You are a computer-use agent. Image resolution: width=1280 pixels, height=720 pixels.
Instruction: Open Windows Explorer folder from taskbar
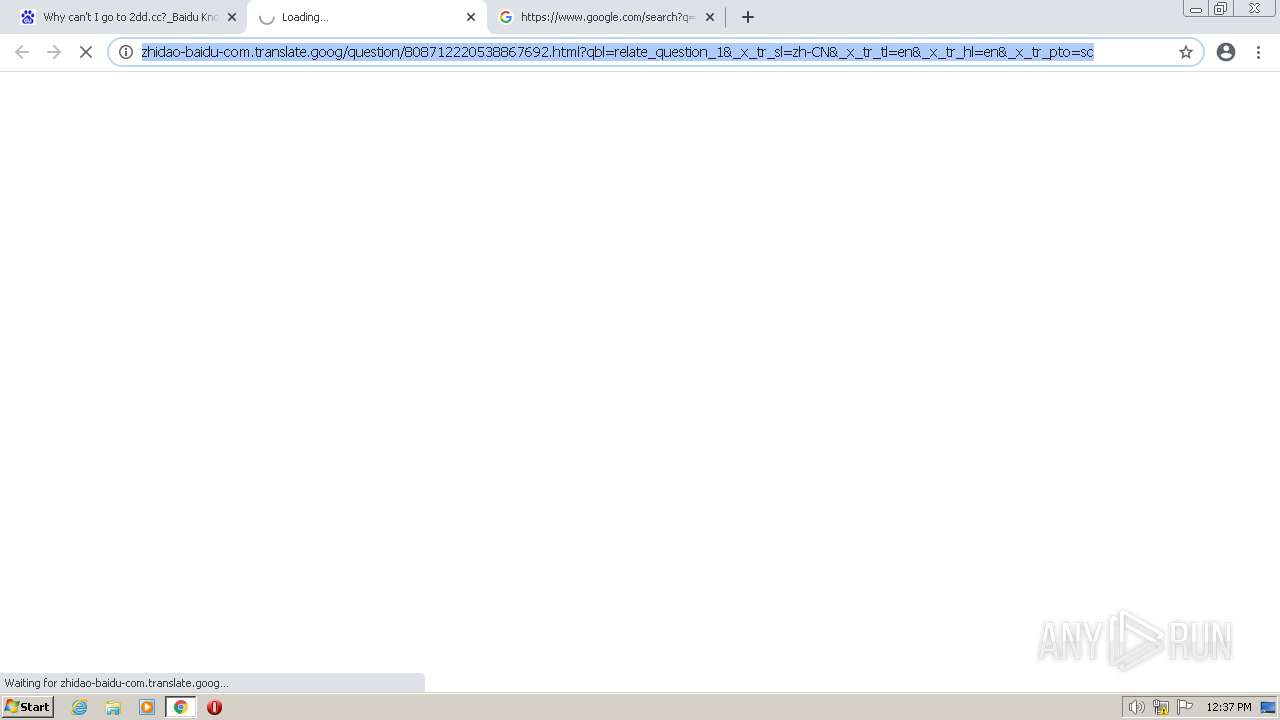[x=113, y=707]
